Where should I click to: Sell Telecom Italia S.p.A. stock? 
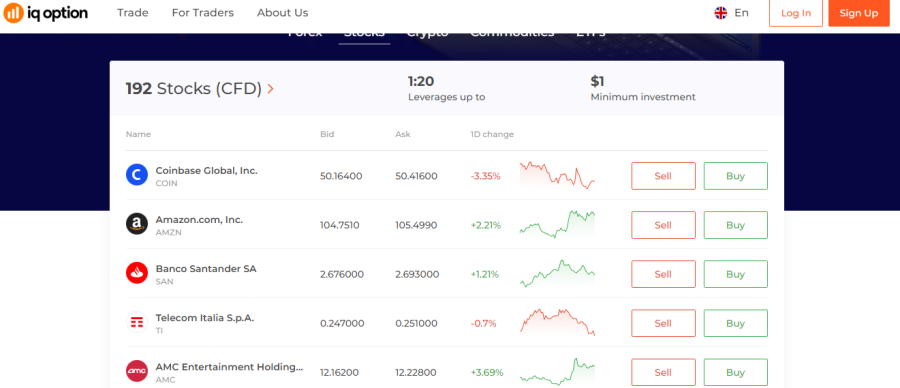[x=663, y=323]
